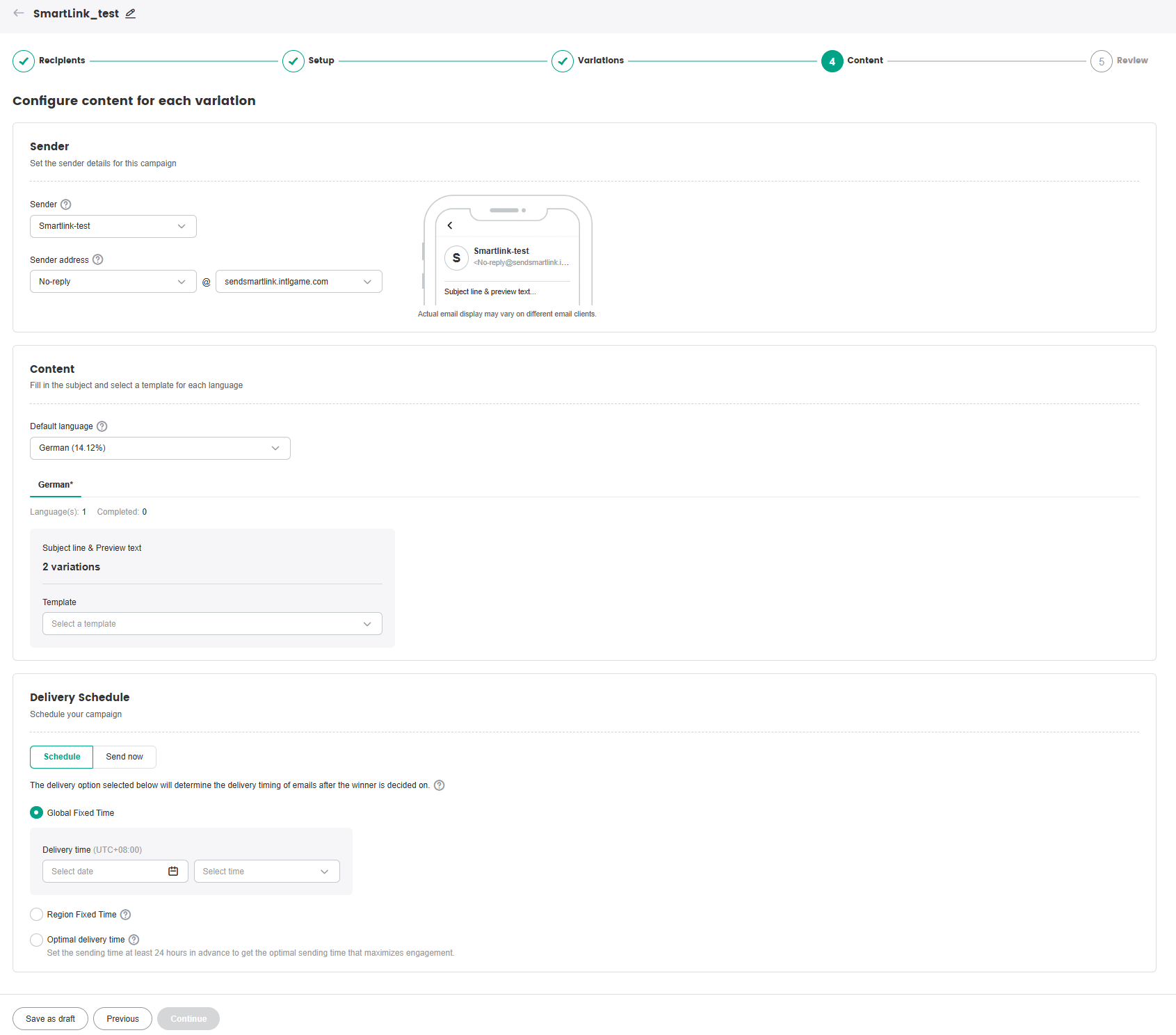The height and width of the screenshot is (1035, 1176).
Task: Expand the sendsmartlink.intlgame.com domain dropdown
Action: click(298, 282)
